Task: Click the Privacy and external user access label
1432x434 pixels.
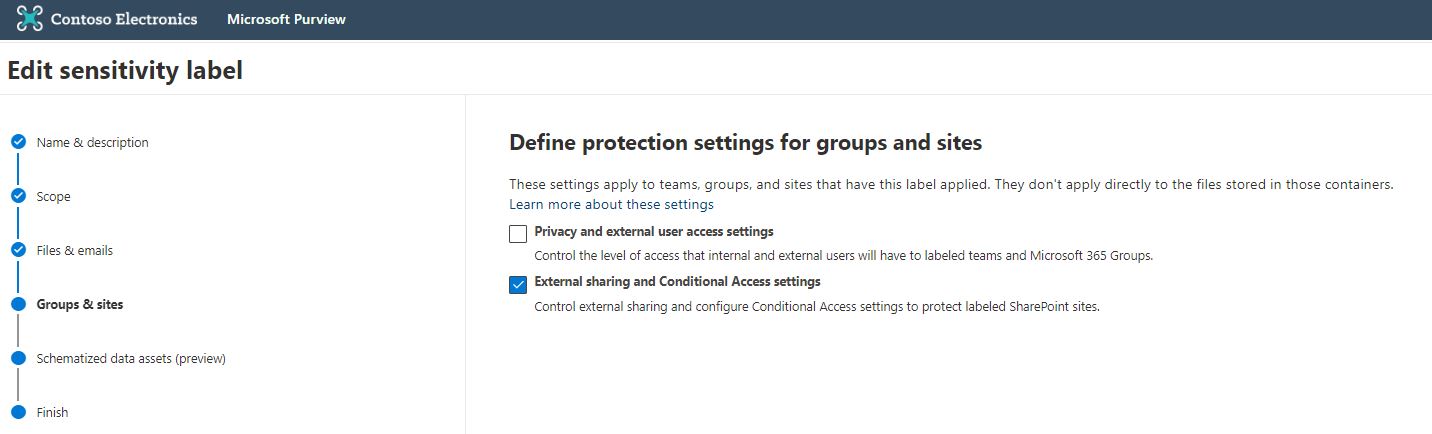Action: [x=654, y=232]
